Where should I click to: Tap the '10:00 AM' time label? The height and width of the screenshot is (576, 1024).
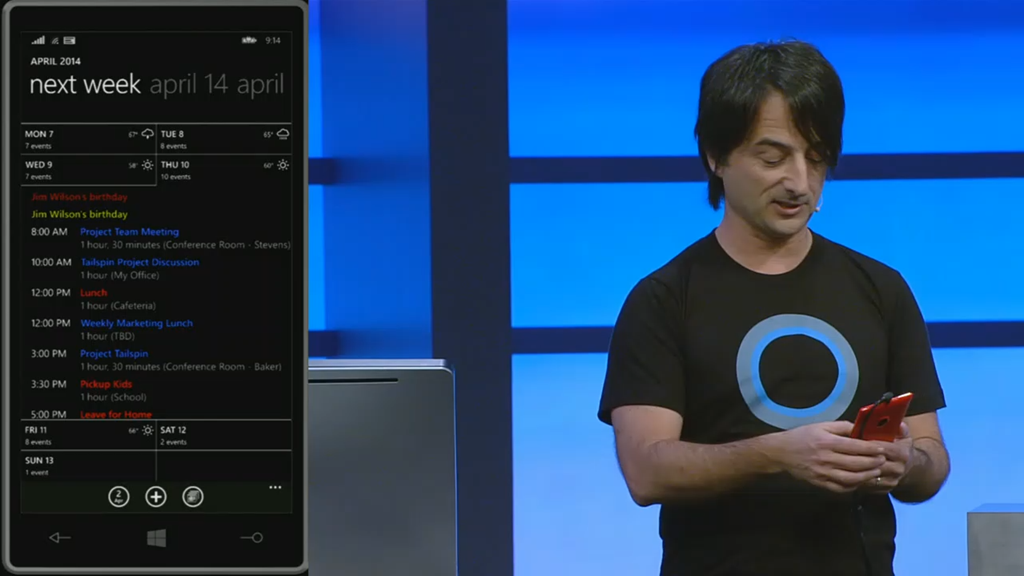pyautogui.click(x=51, y=263)
